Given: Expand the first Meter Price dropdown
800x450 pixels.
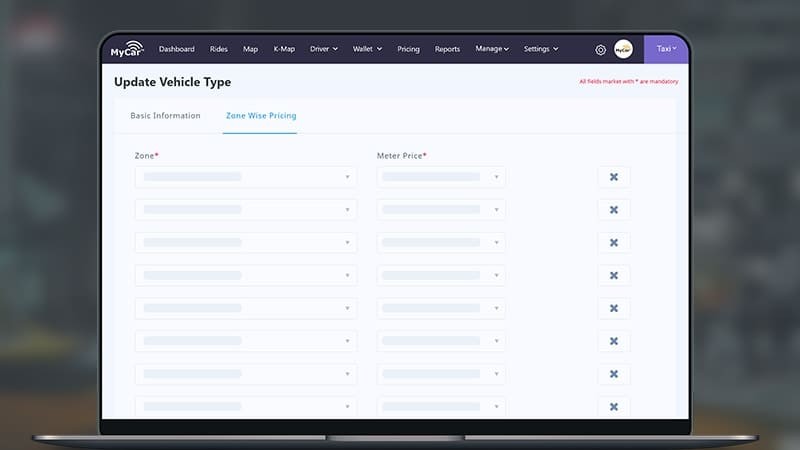Looking at the screenshot, I should [441, 177].
